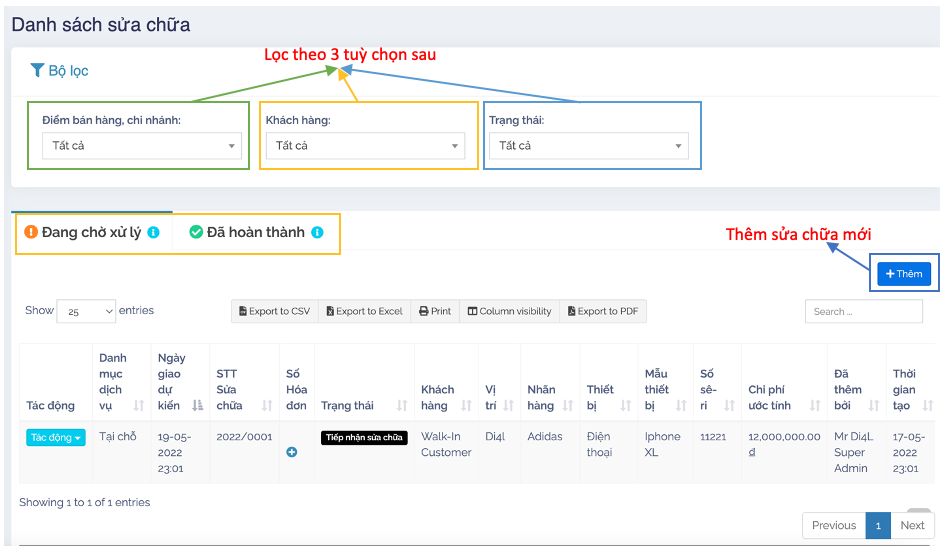Screen dimensions: 948x554
Task: Click the plus icon in Số Hóa đơn column
Action: click(x=292, y=452)
